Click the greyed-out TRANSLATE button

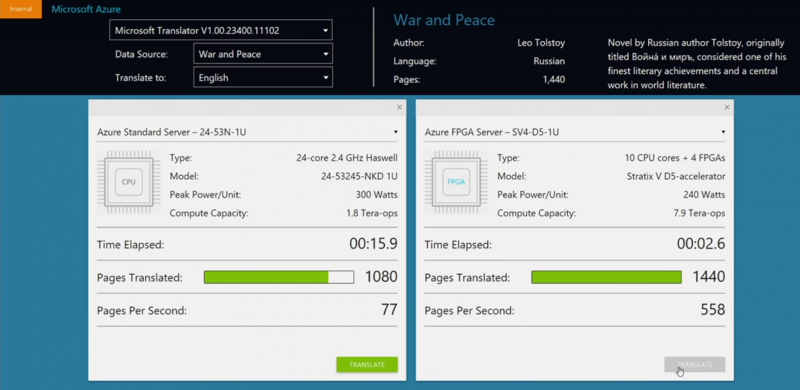click(x=694, y=364)
